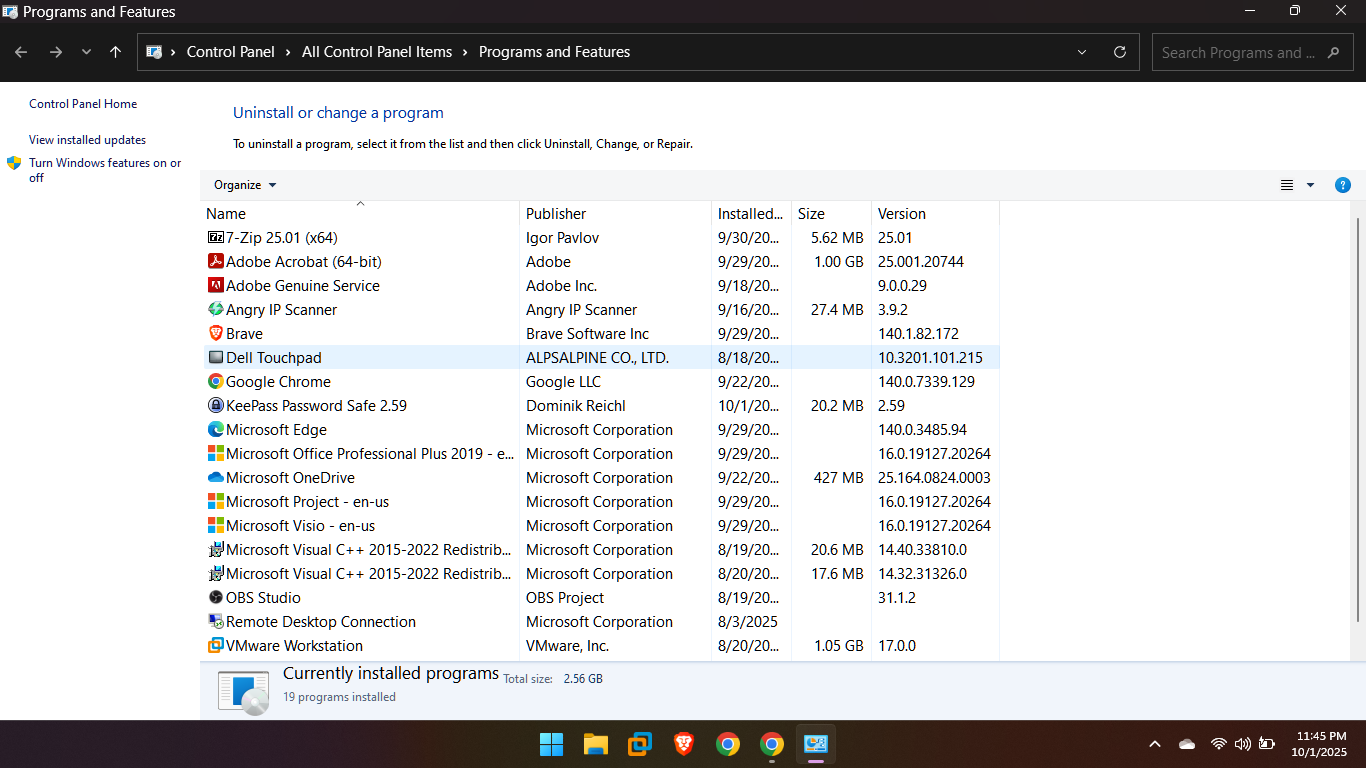The height and width of the screenshot is (768, 1366).
Task: Expand the view options dropdown arrow
Action: pyautogui.click(x=1310, y=185)
